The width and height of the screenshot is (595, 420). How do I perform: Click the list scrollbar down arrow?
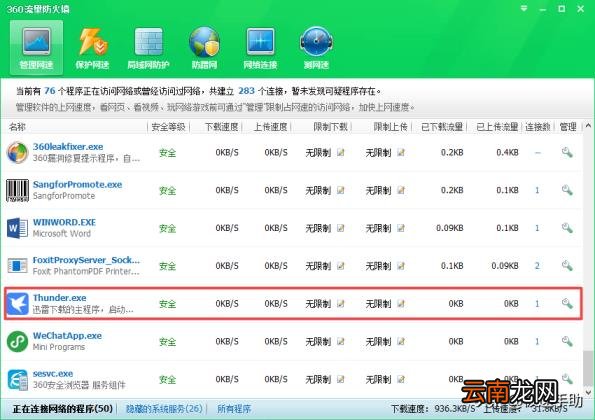click(x=588, y=393)
